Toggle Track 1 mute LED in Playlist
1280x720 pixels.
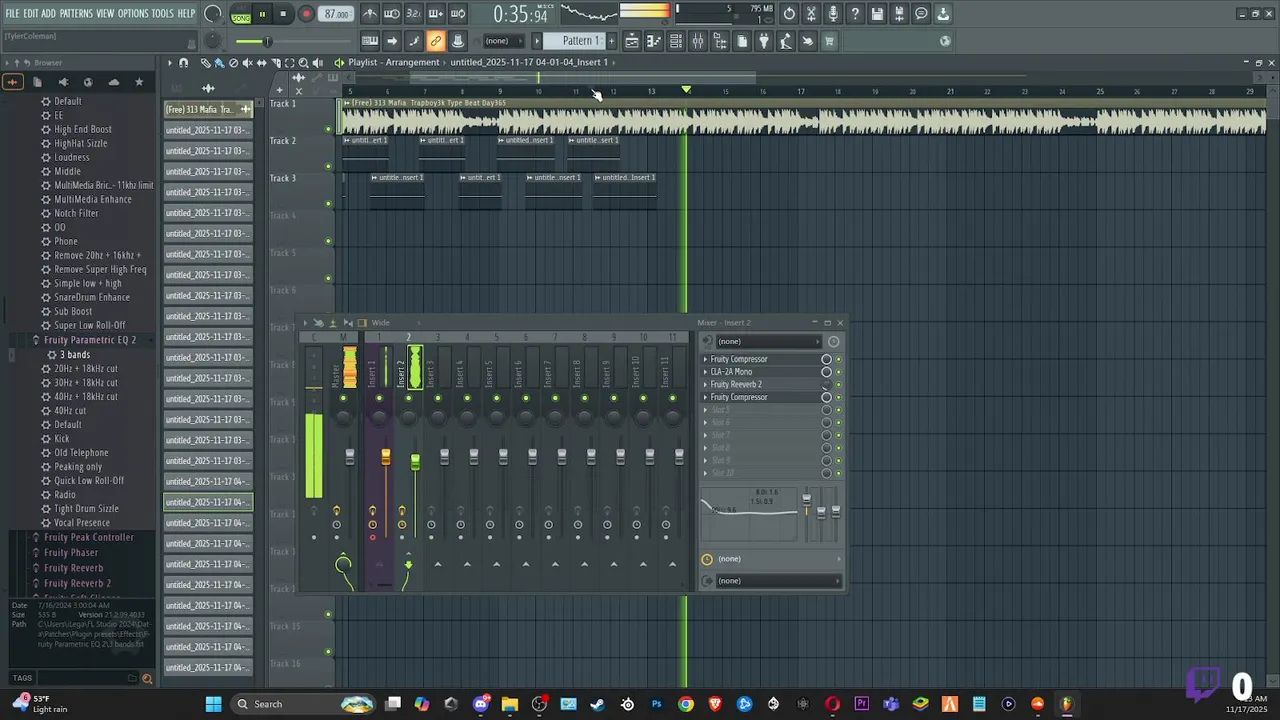pyautogui.click(x=329, y=129)
